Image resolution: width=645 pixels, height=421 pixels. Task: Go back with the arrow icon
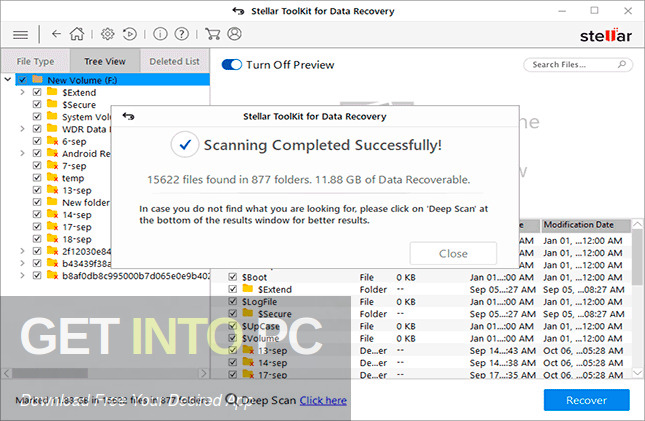(56, 34)
